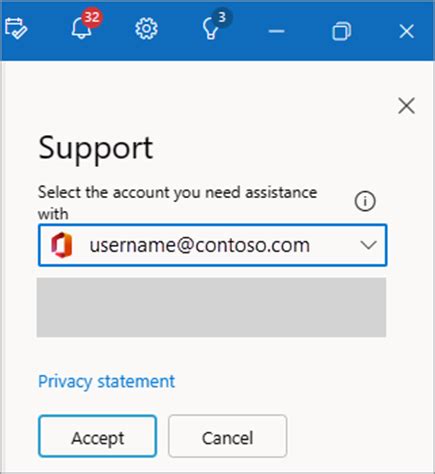
Task: Expand the account dropdown chevron
Action: (368, 245)
